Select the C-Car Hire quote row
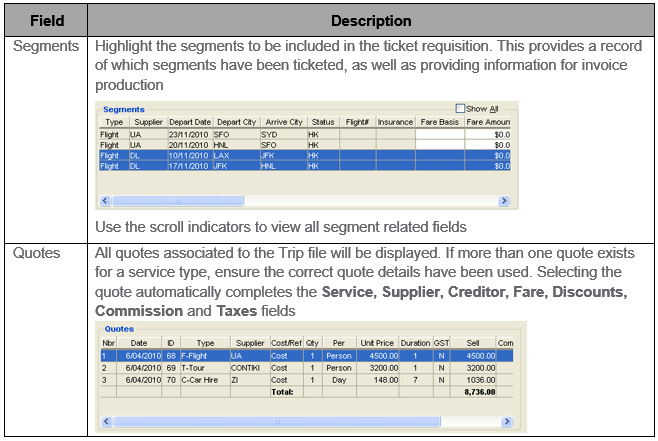 point(307,380)
